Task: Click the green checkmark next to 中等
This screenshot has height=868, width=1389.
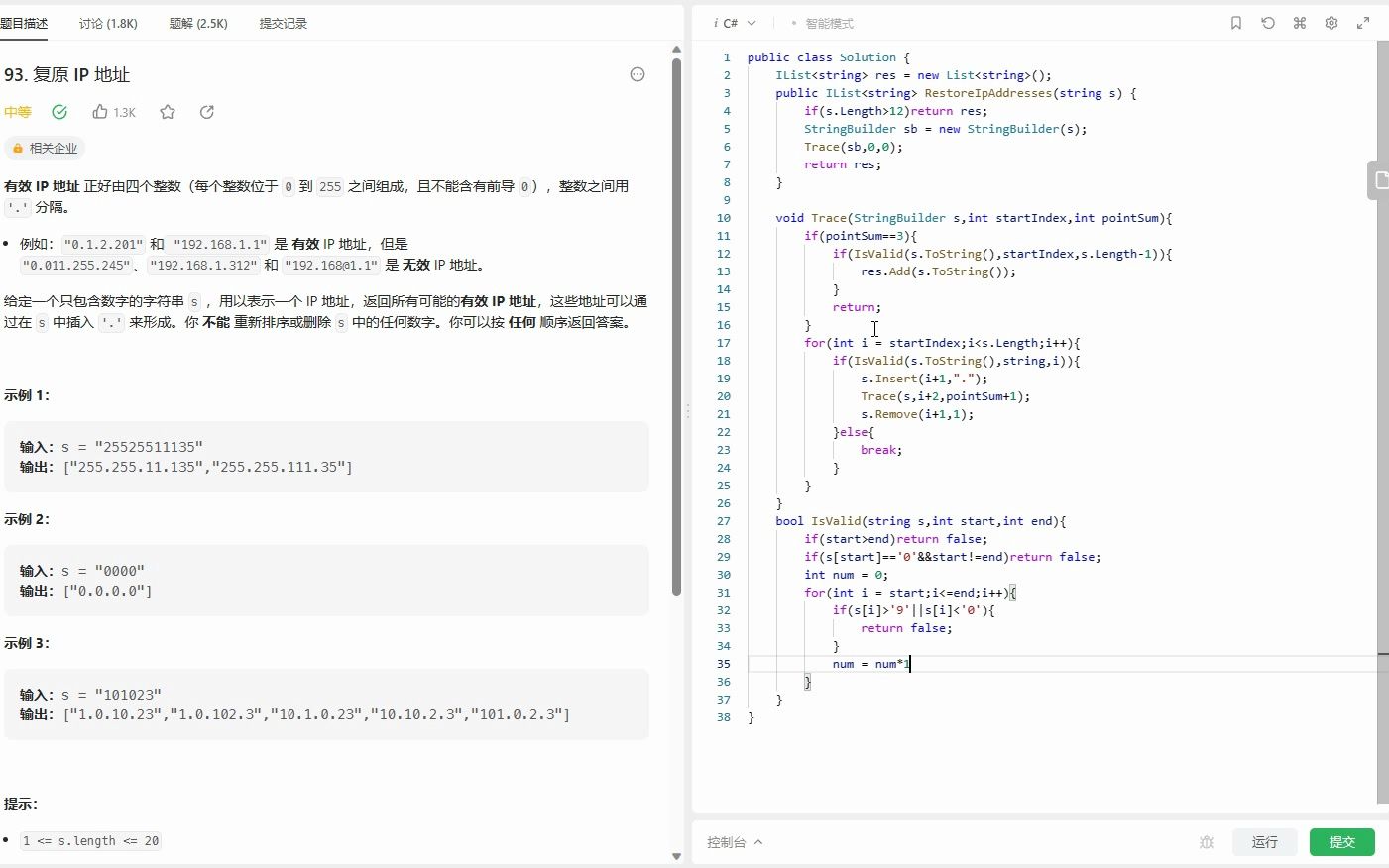Action: [59, 112]
